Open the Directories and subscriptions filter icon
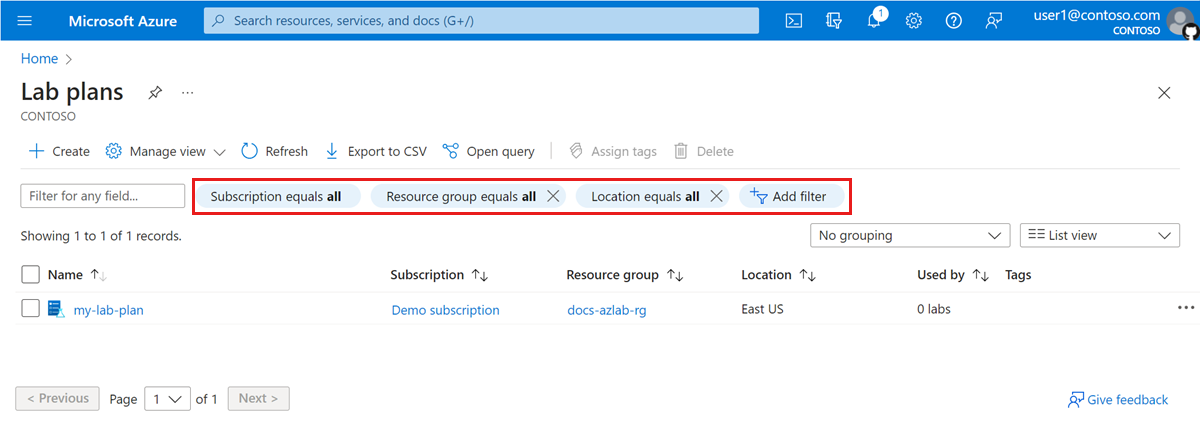Screen dimensions: 1200x430 tap(834, 21)
